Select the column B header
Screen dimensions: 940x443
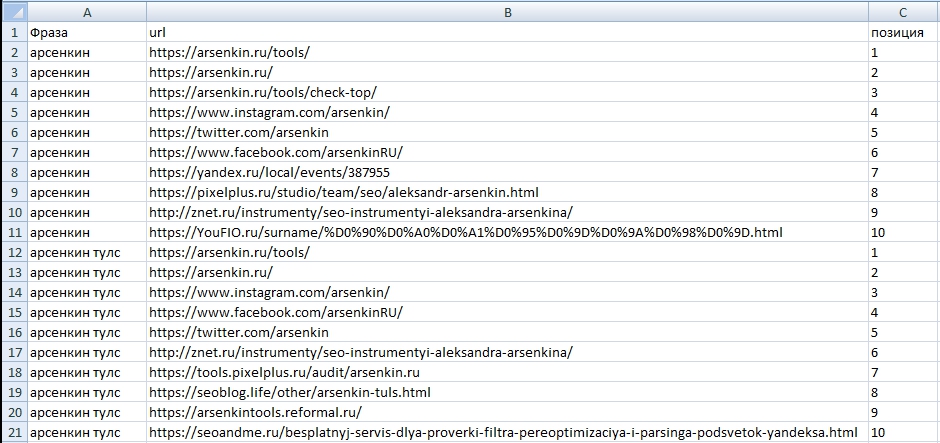[x=506, y=11]
